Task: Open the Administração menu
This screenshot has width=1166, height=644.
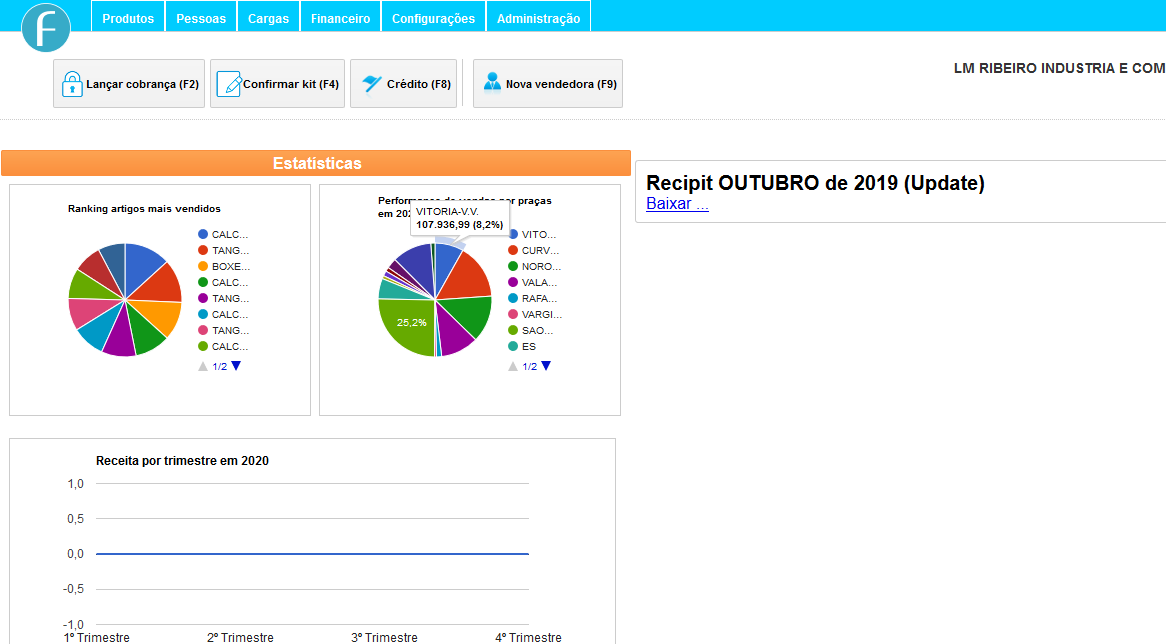Action: 538,16
